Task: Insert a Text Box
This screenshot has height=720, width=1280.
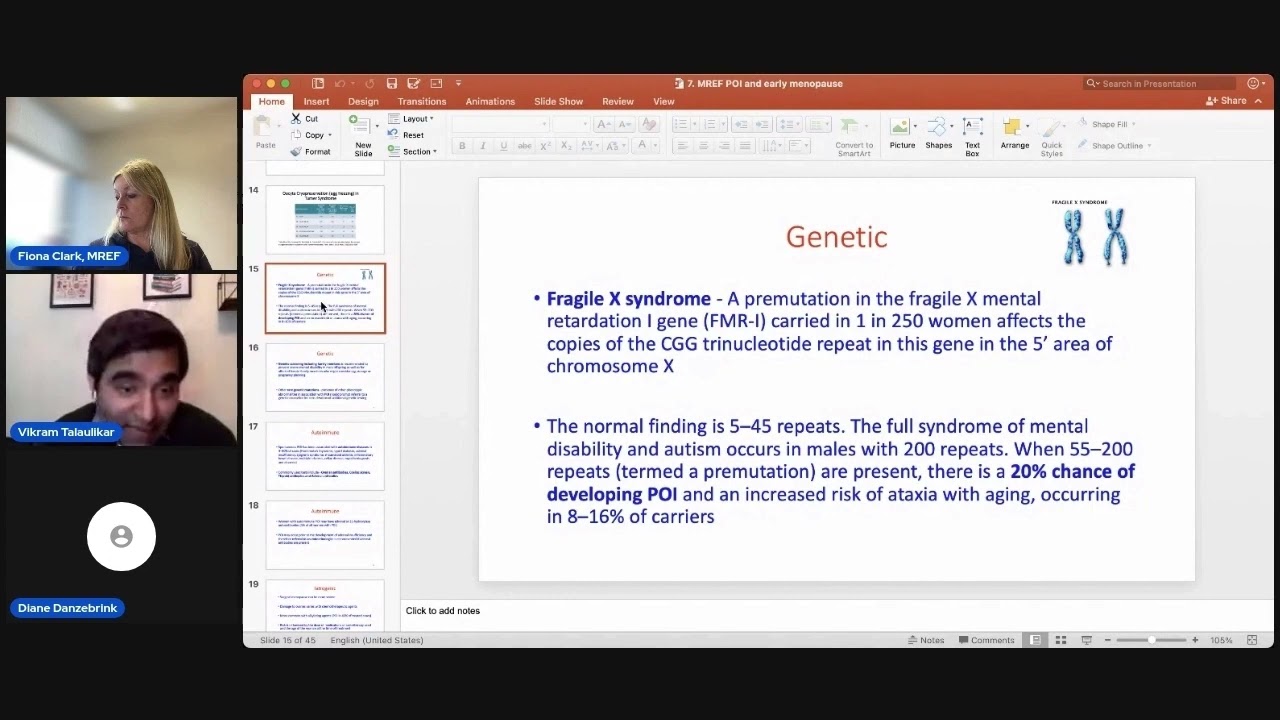Action: click(972, 137)
